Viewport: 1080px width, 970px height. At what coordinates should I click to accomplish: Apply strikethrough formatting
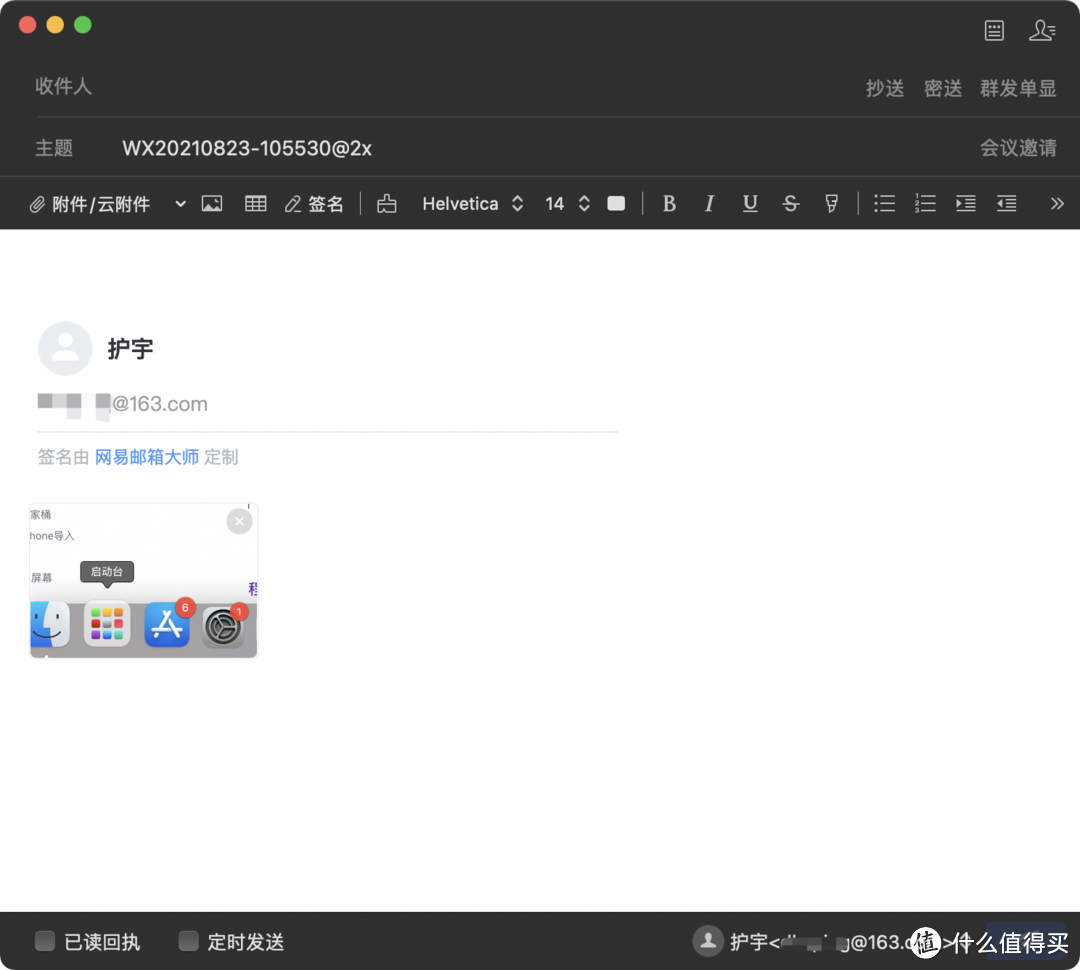point(790,203)
